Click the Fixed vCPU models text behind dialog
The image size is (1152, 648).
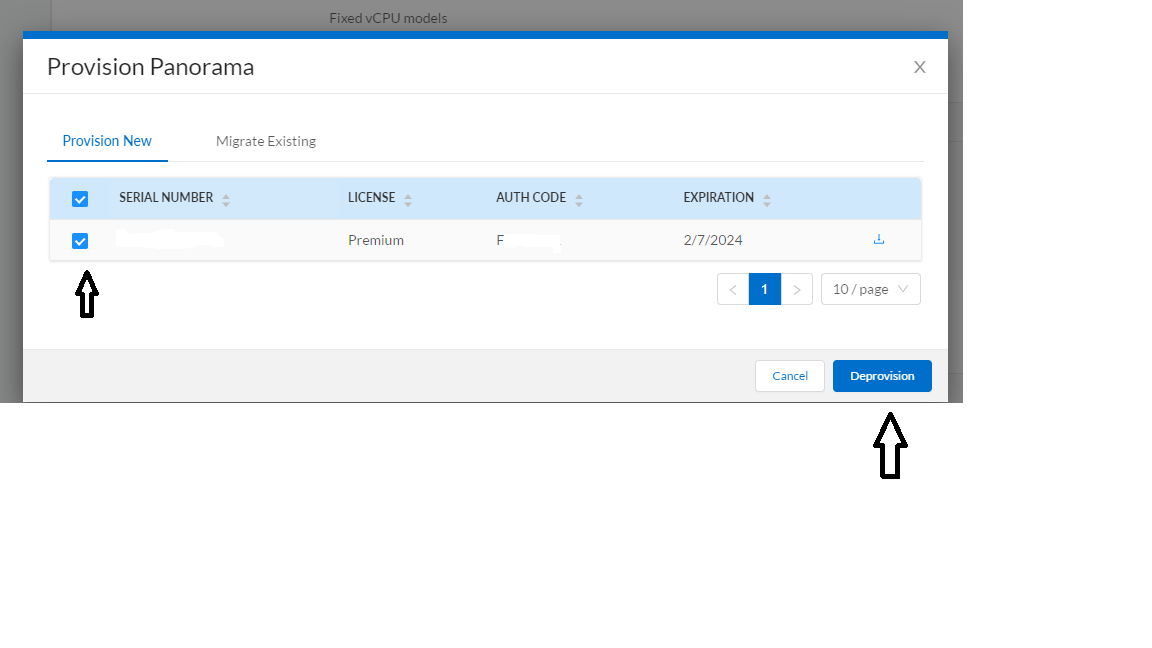click(388, 18)
